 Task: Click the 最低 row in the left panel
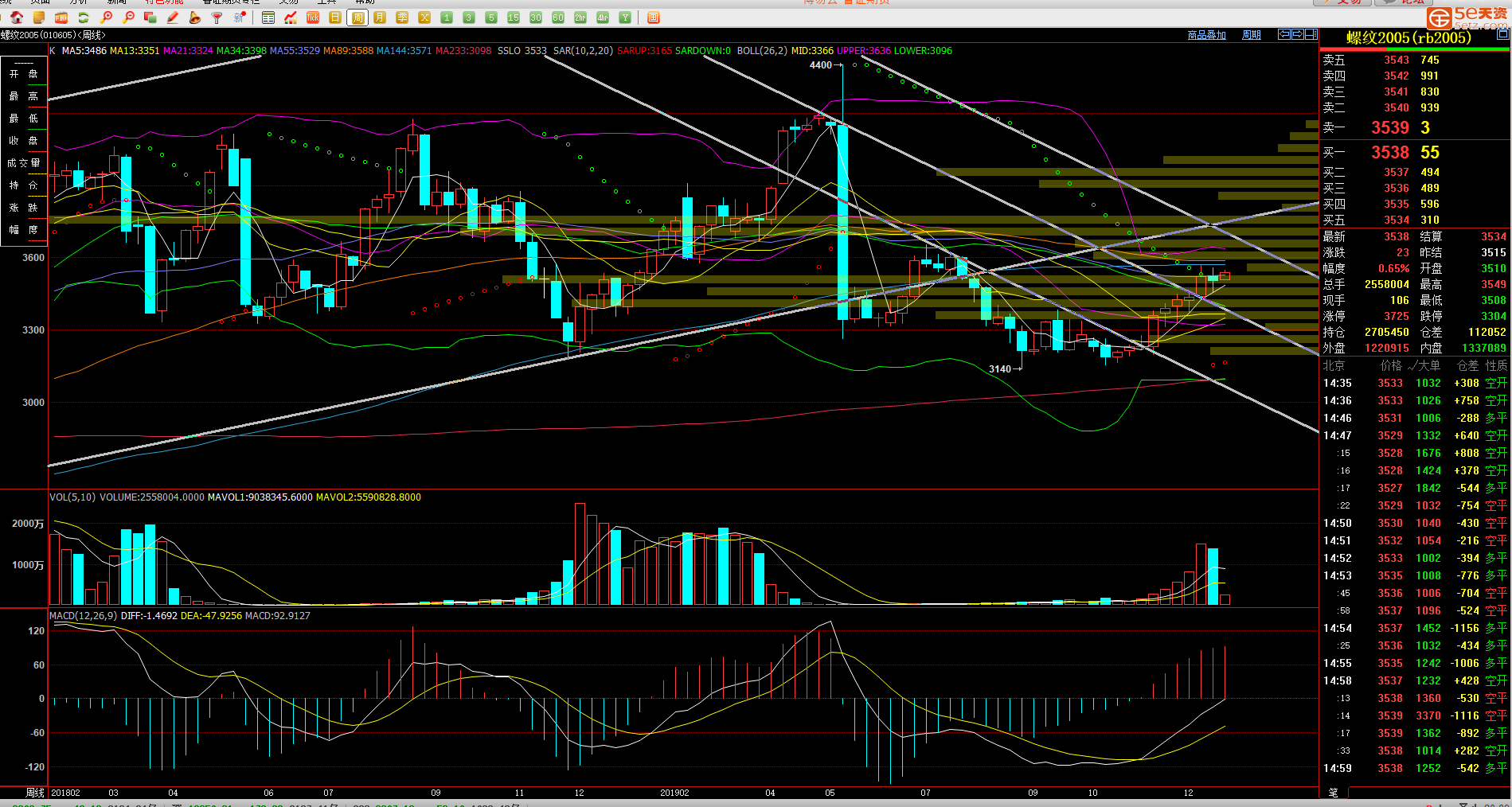coord(24,118)
